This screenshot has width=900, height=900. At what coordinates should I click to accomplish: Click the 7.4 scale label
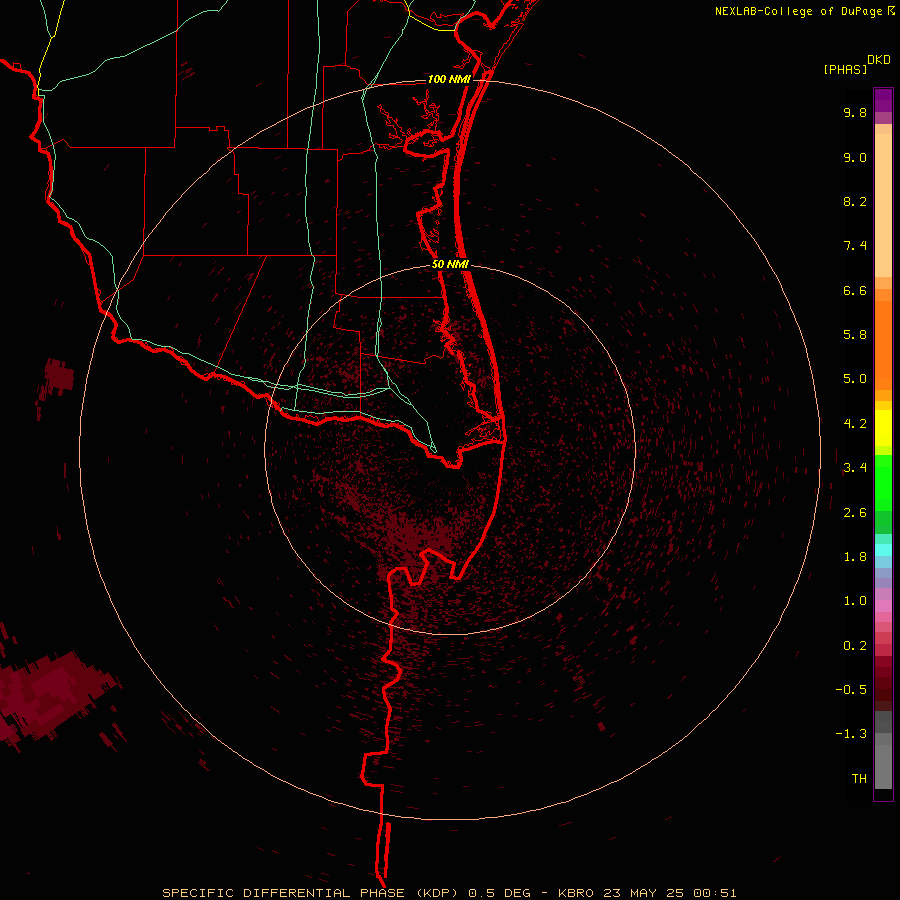click(x=855, y=246)
